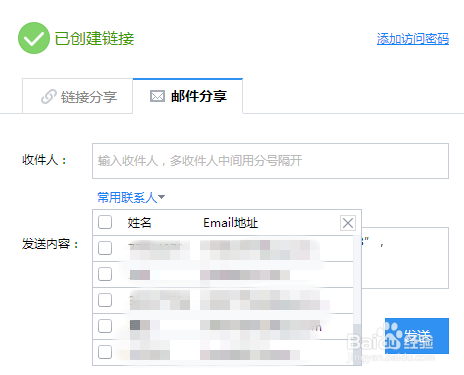The image size is (464, 375).
Task: Click the 发送内容 message text area
Action: (405, 258)
